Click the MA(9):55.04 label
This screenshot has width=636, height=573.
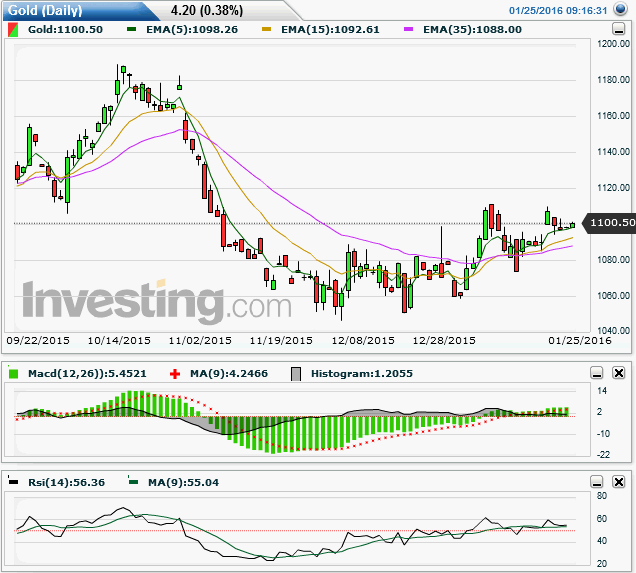click(x=183, y=483)
